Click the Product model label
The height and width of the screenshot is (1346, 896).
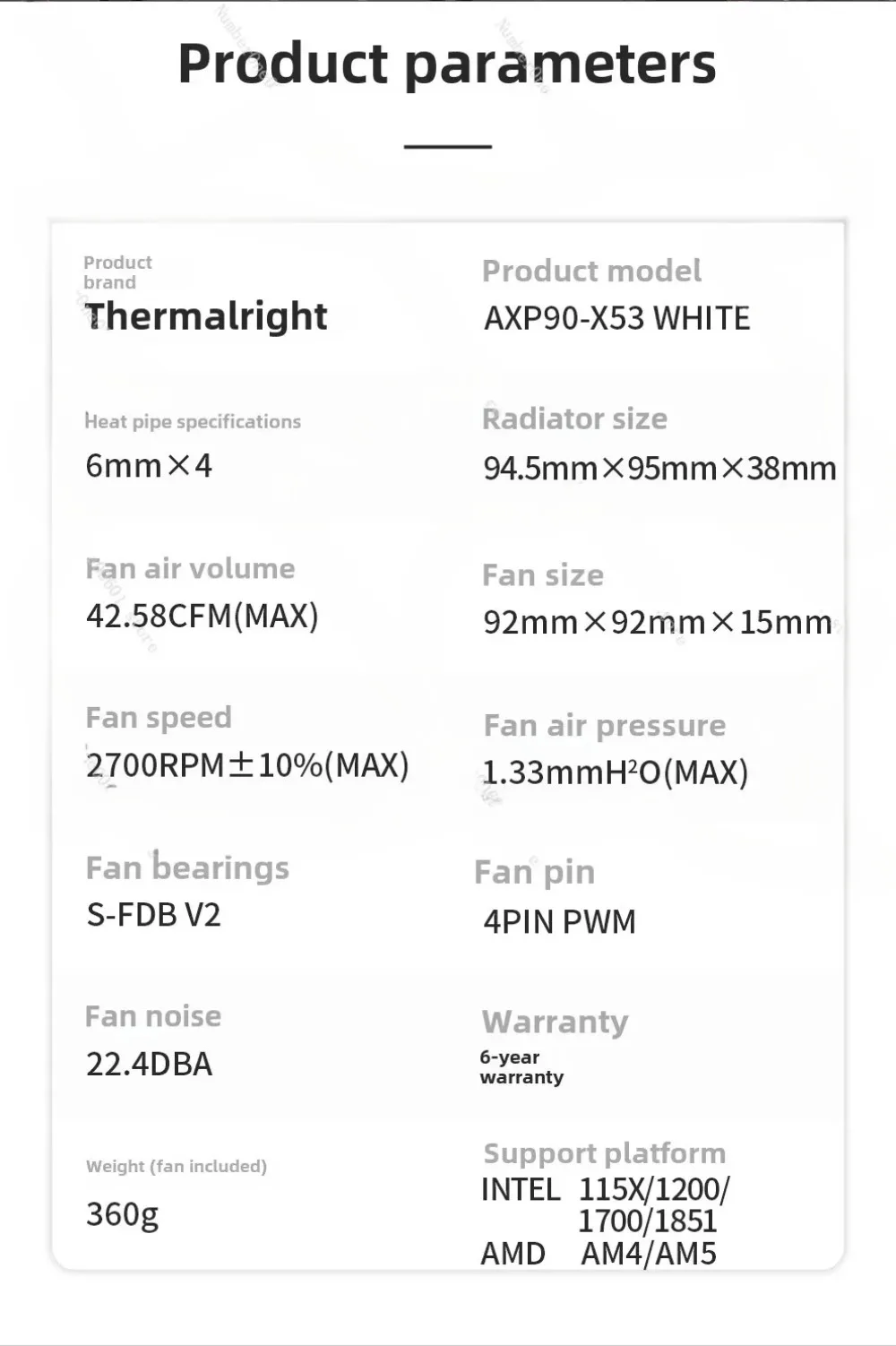coord(591,271)
